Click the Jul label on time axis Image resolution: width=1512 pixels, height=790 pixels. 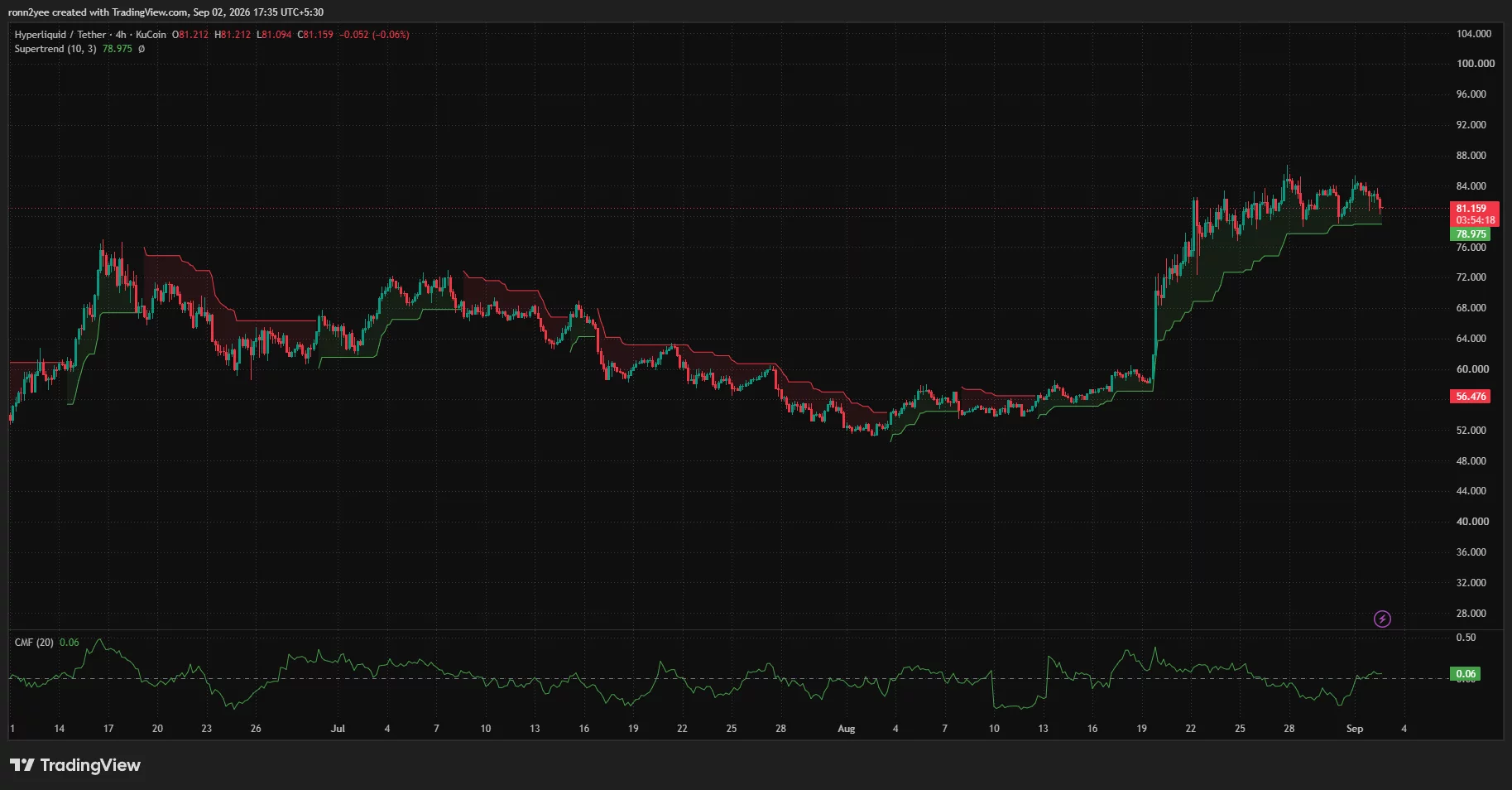338,729
